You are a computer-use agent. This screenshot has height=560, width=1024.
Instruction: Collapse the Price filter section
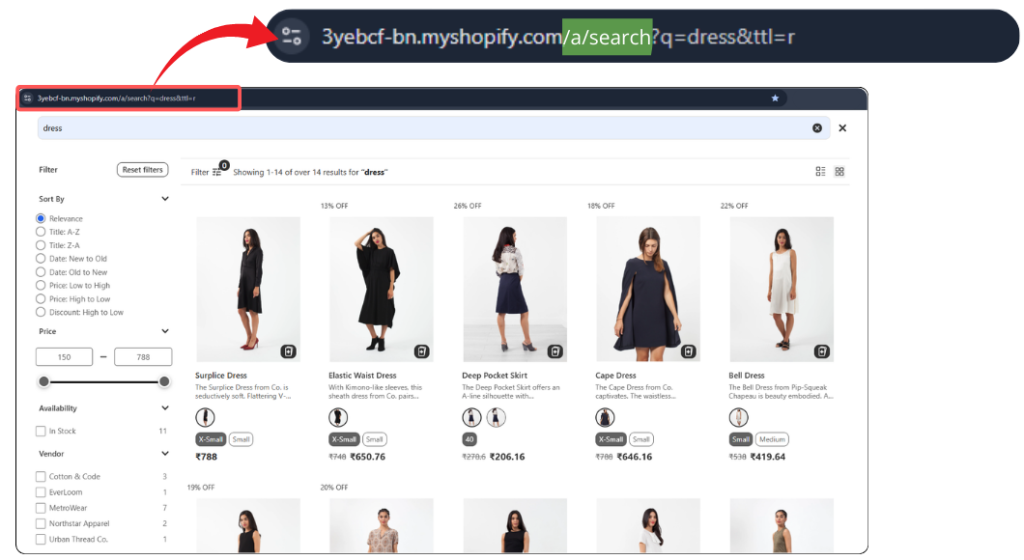coord(165,331)
